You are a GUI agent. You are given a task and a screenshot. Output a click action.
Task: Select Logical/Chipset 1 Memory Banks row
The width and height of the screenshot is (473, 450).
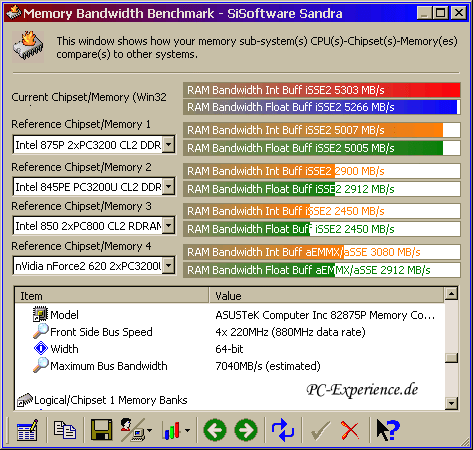click(111, 400)
